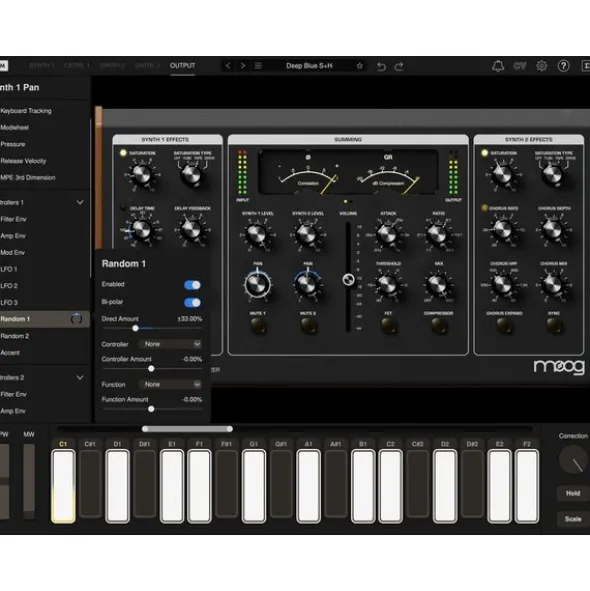The height and width of the screenshot is (591, 590).
Task: Select Accent in the modulation list
Action: pyautogui.click(x=44, y=353)
